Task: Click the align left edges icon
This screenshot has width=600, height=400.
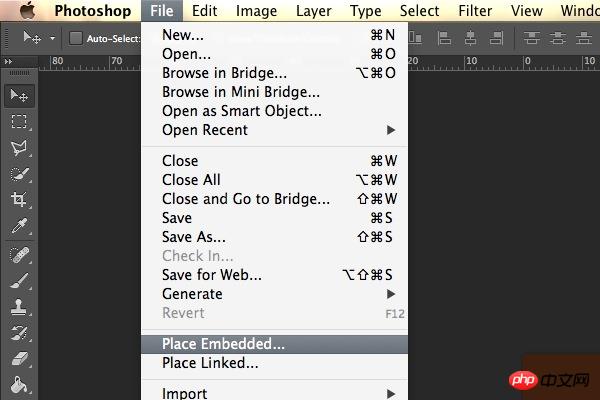Action: [444, 38]
